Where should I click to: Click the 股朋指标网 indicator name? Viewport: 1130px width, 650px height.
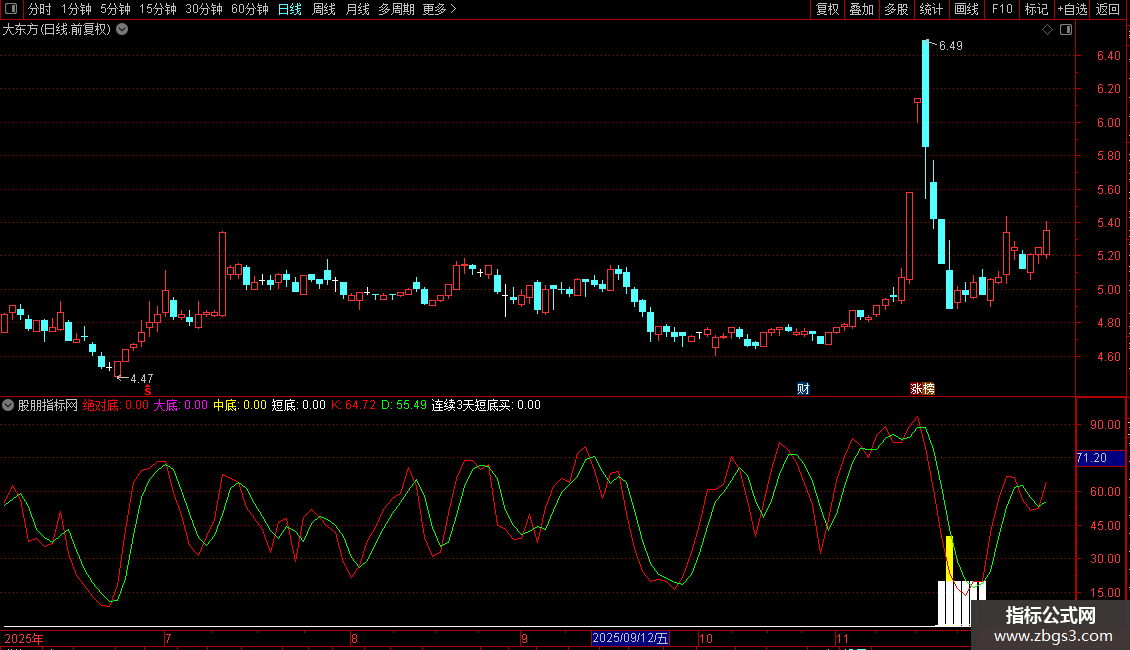click(48, 405)
